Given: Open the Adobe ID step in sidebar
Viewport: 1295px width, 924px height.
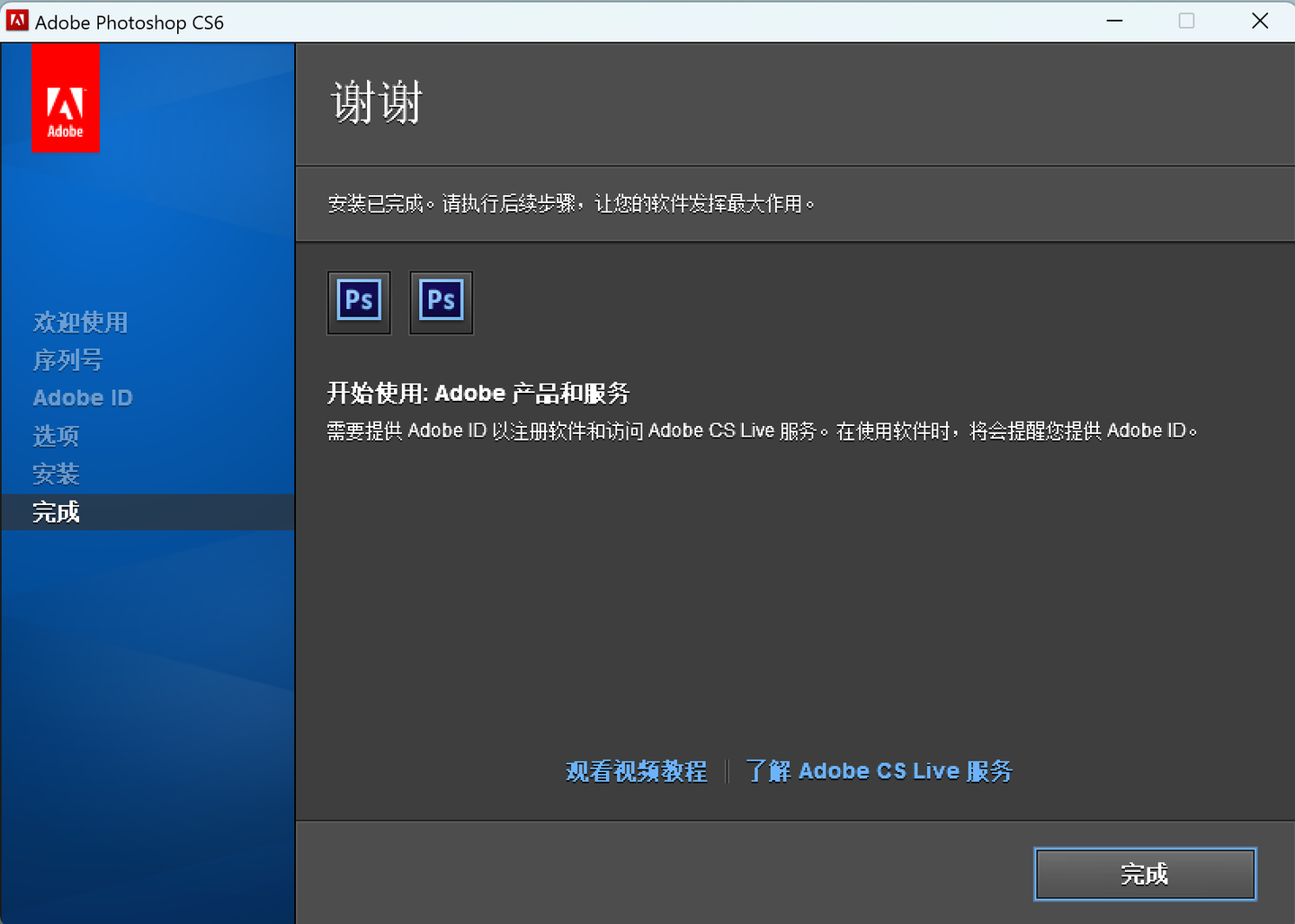Looking at the screenshot, I should [x=83, y=397].
